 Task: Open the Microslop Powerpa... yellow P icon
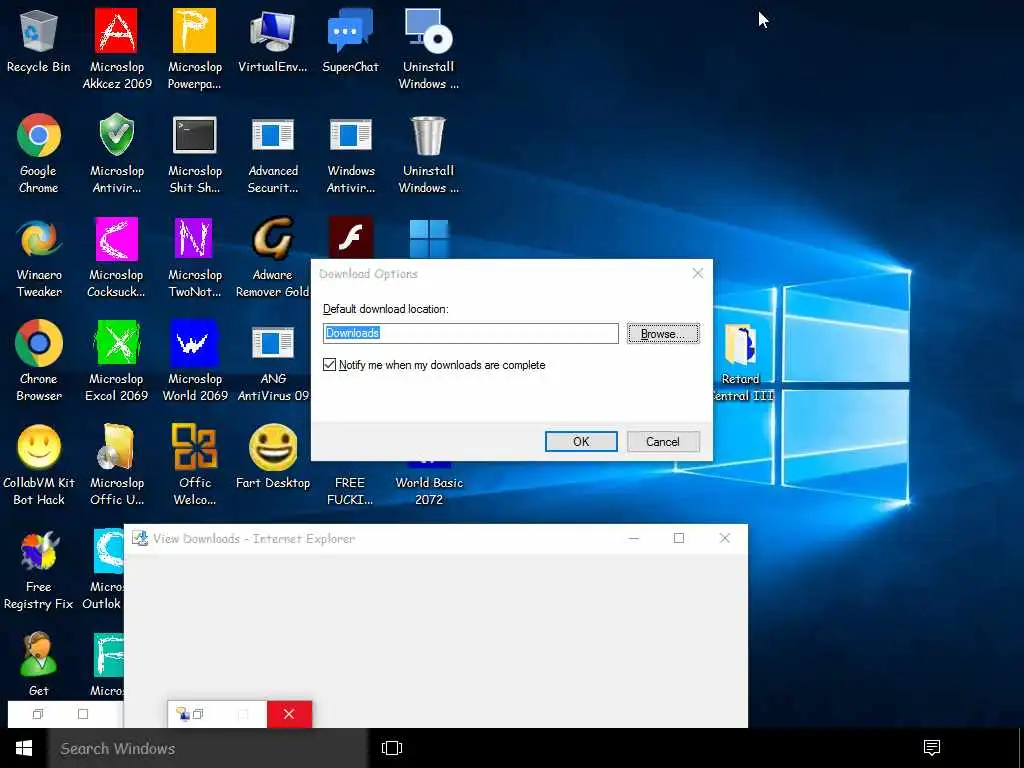tap(195, 49)
